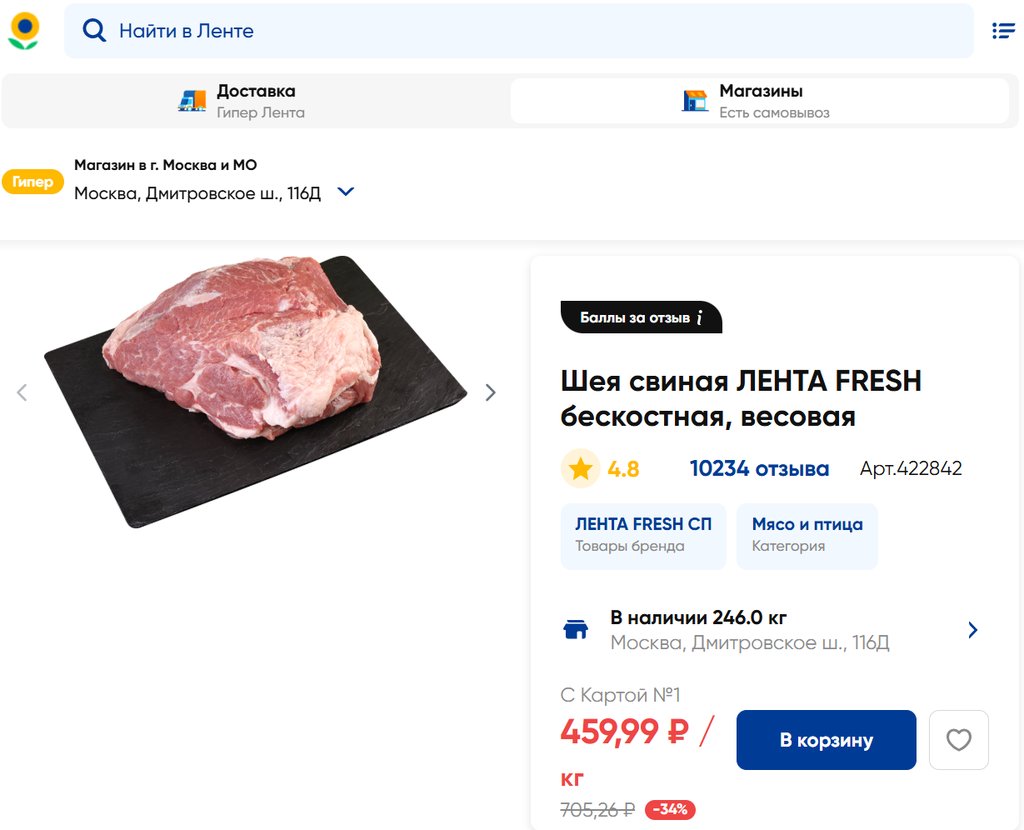Click the info icon on the review points badge
Screen dimensions: 1024x830
700,318
